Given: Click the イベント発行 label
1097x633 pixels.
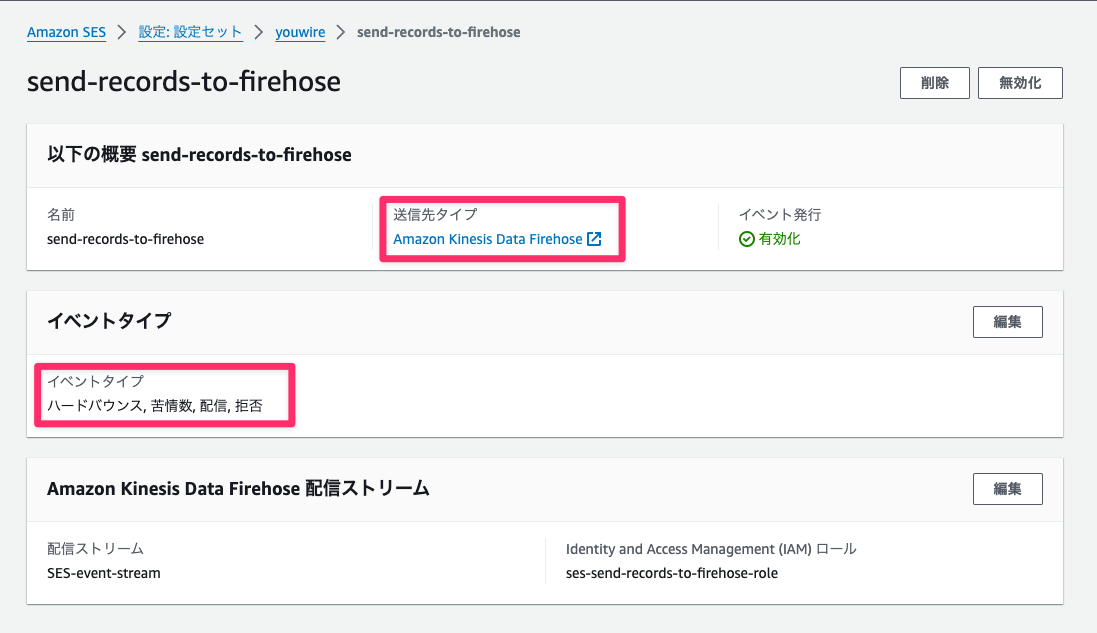Looking at the screenshot, I should (780, 215).
